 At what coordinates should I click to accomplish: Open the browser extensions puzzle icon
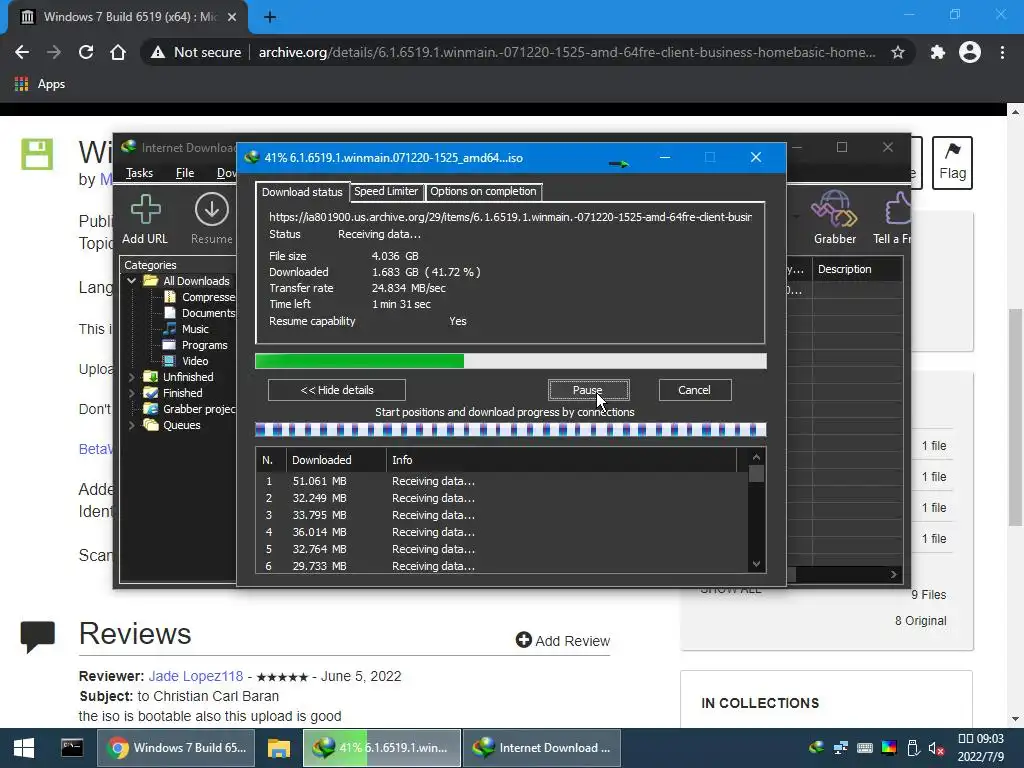(x=938, y=52)
